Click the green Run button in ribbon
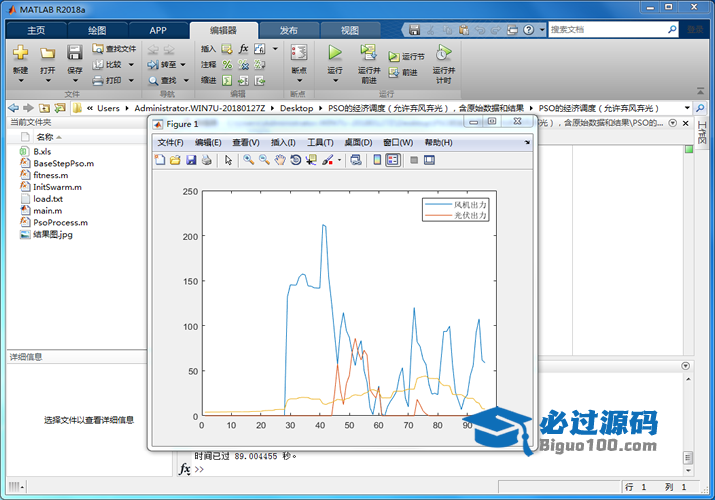Image resolution: width=715 pixels, height=500 pixels. tap(335, 52)
